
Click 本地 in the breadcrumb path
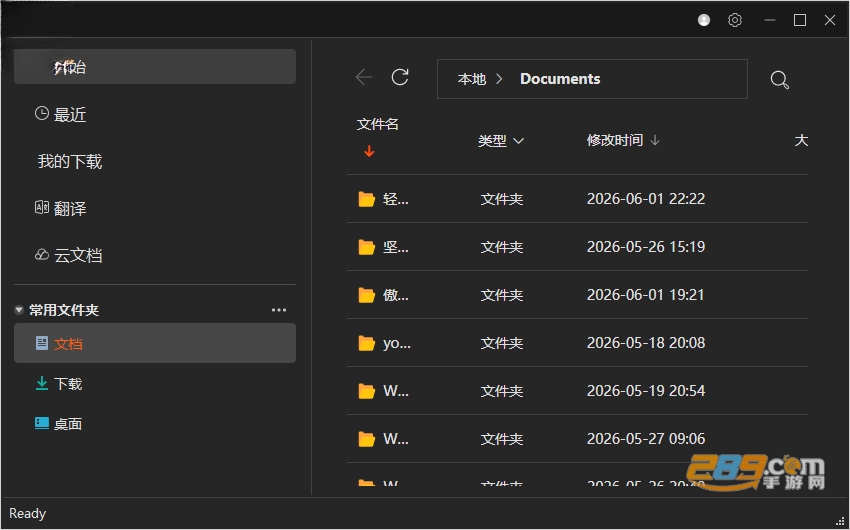click(x=472, y=79)
